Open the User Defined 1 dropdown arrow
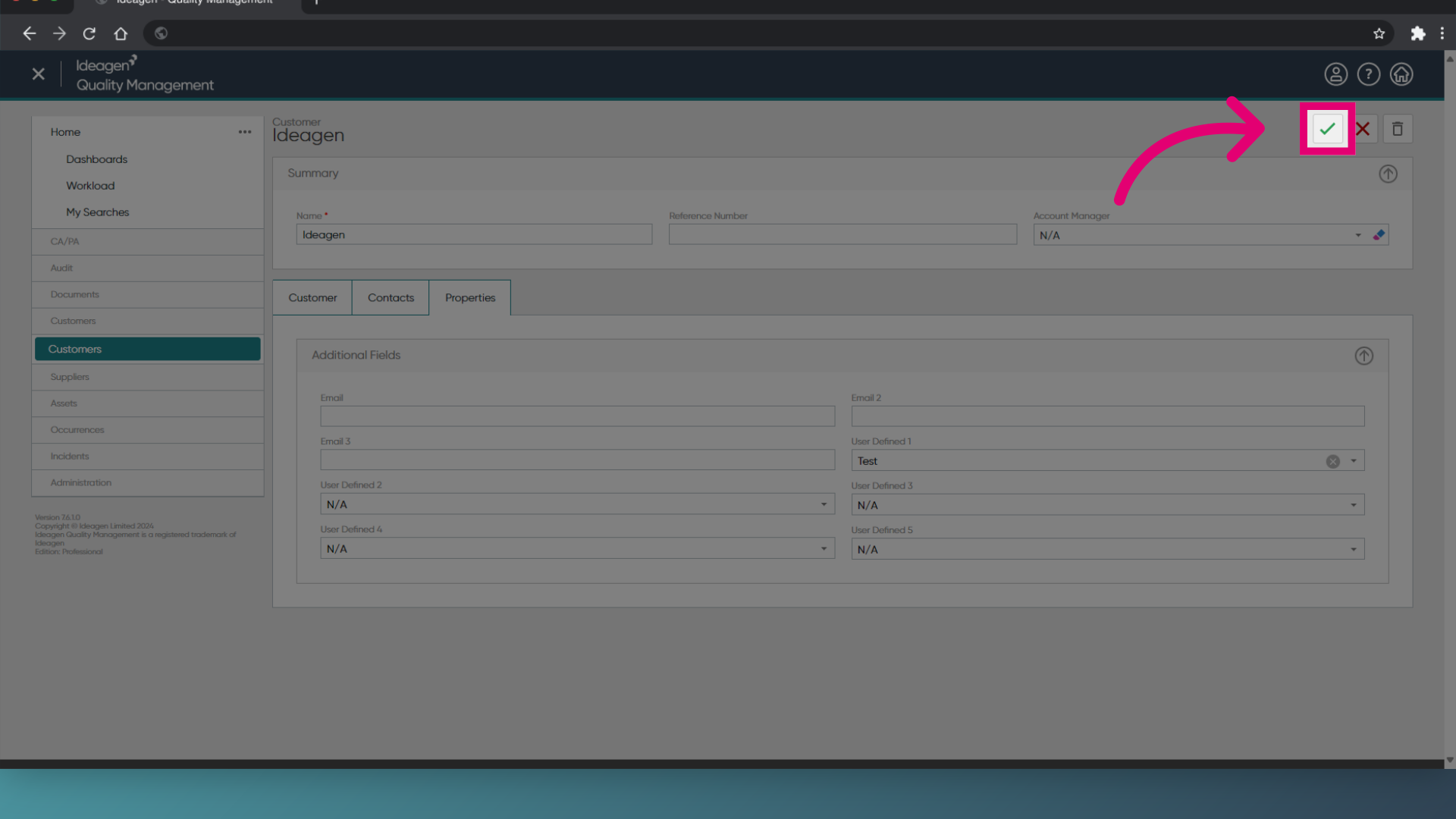The height and width of the screenshot is (819, 1456). pos(1354,461)
